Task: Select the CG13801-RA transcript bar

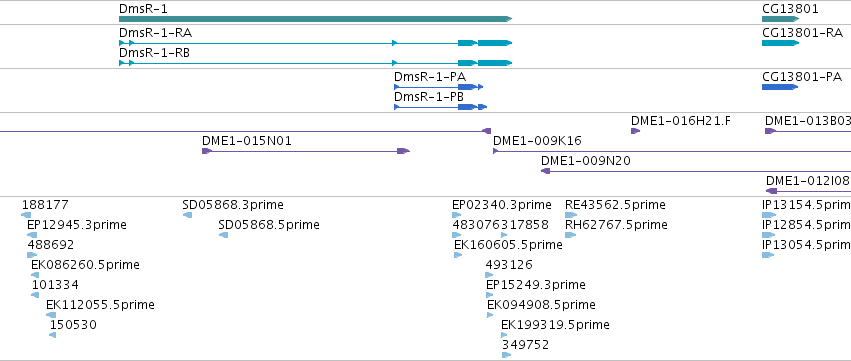Action: click(x=780, y=43)
